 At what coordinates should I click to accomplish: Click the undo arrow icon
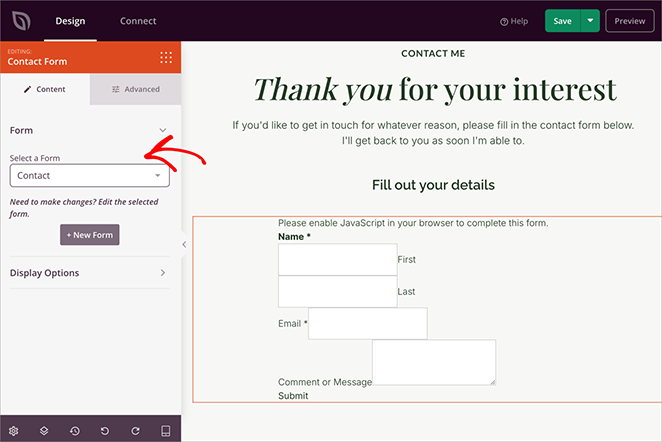tap(105, 430)
